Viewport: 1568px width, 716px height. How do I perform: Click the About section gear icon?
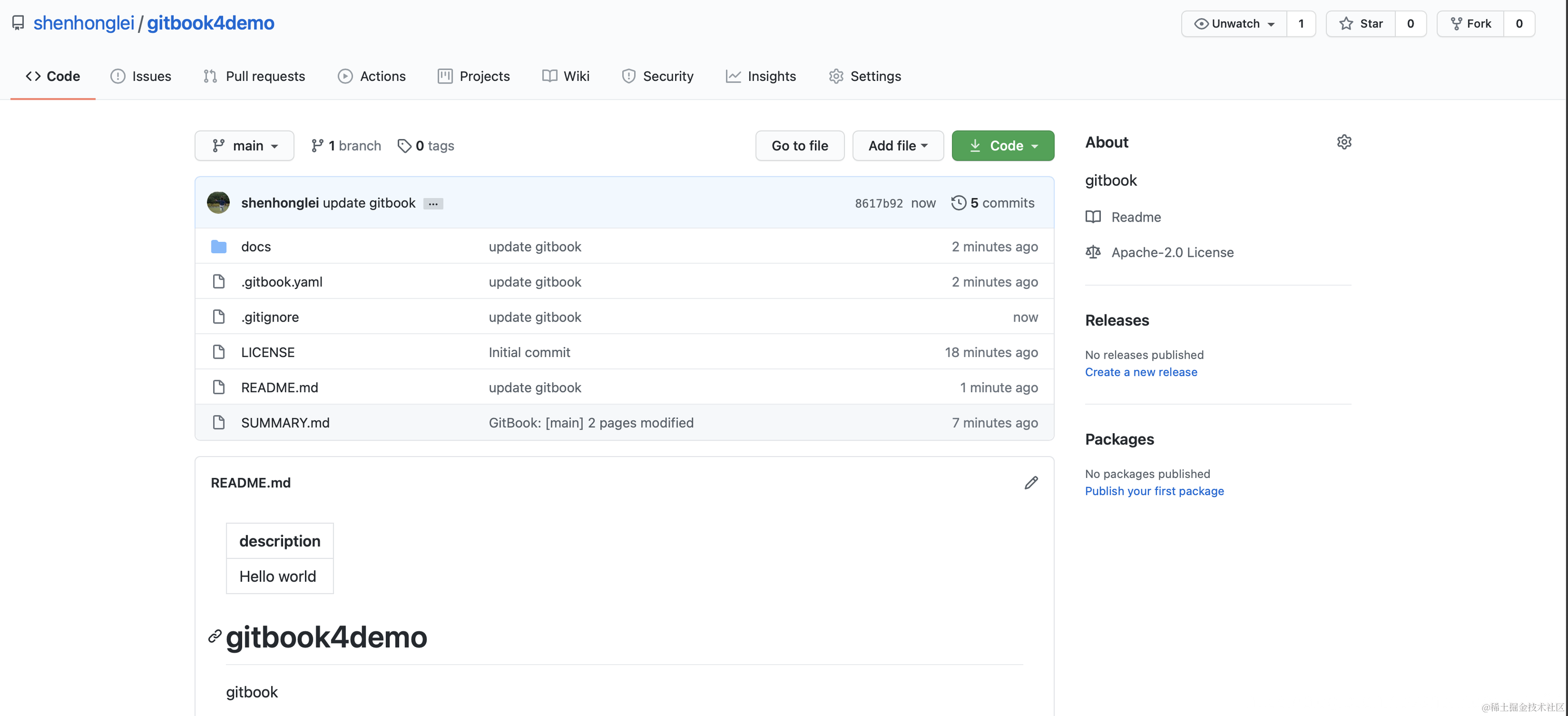[1344, 142]
